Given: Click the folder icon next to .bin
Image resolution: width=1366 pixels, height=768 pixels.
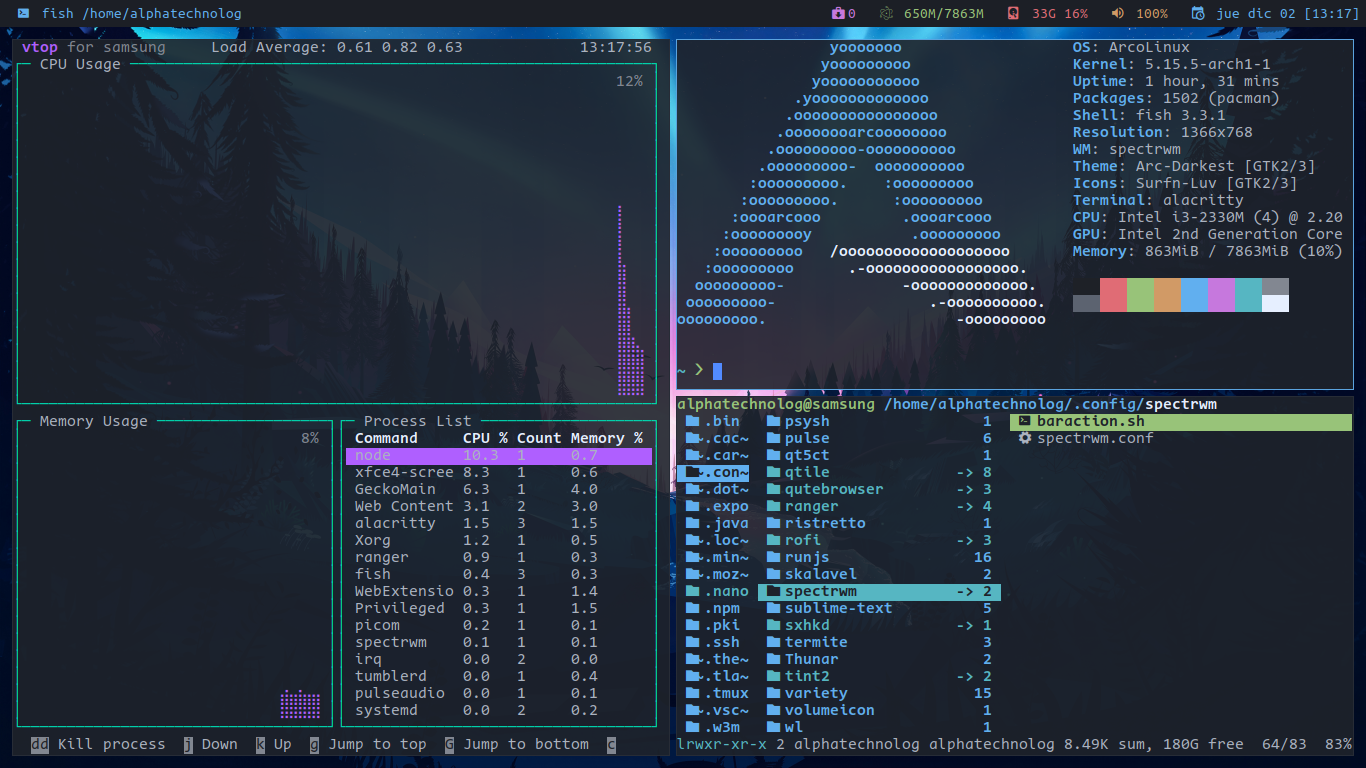Looking at the screenshot, I should 692,422.
